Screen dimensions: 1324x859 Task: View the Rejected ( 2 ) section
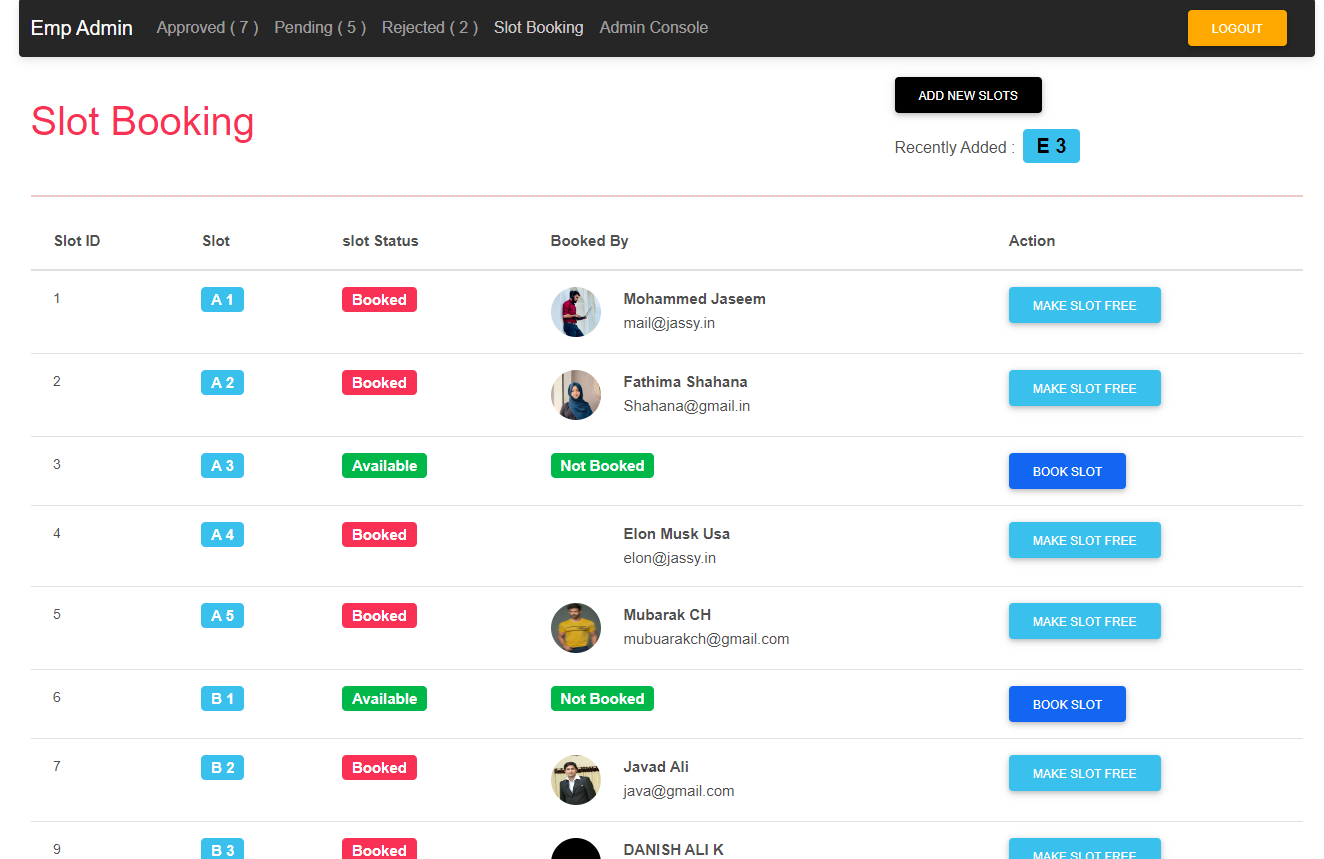(x=429, y=27)
